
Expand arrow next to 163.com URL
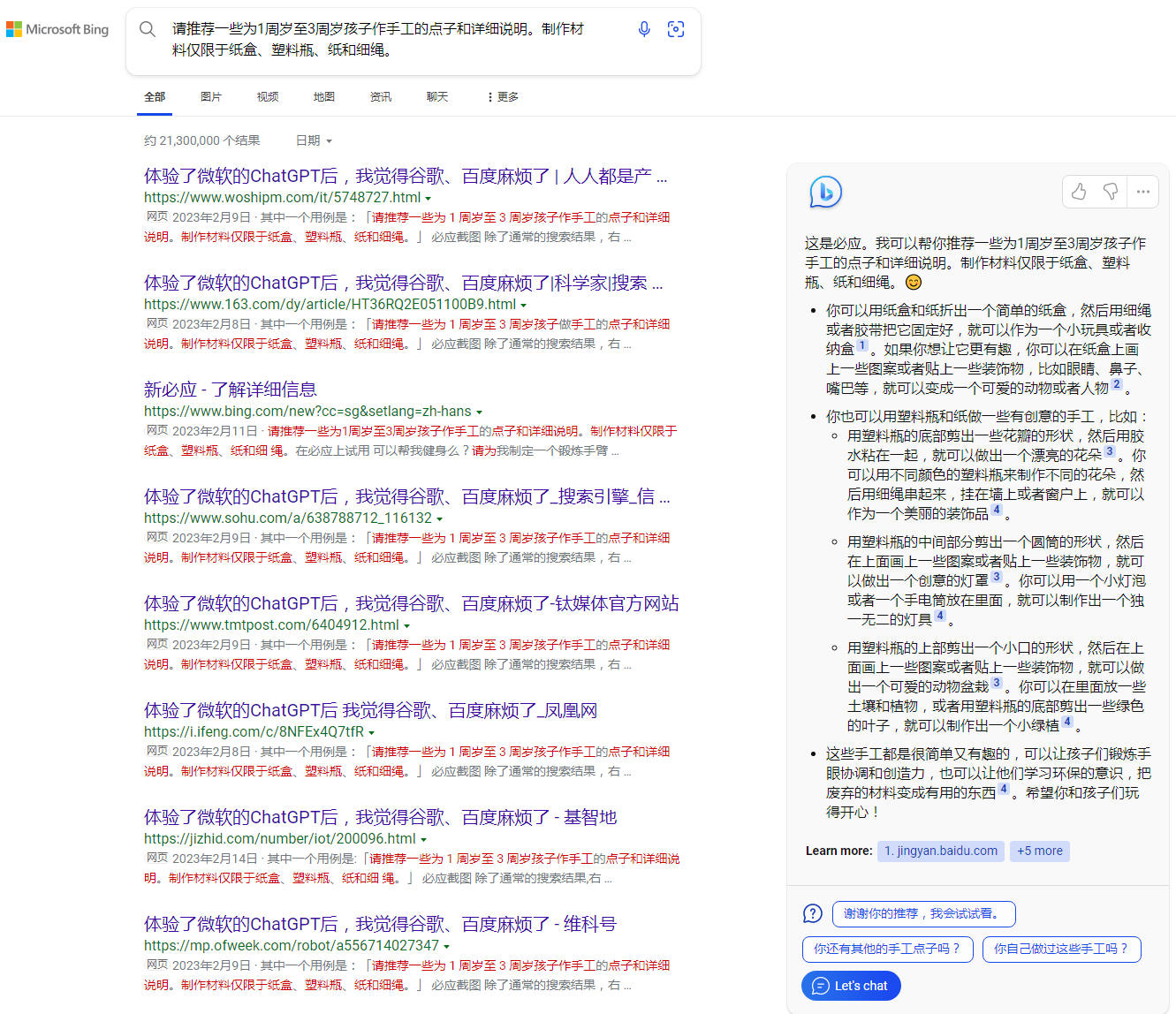click(x=523, y=306)
